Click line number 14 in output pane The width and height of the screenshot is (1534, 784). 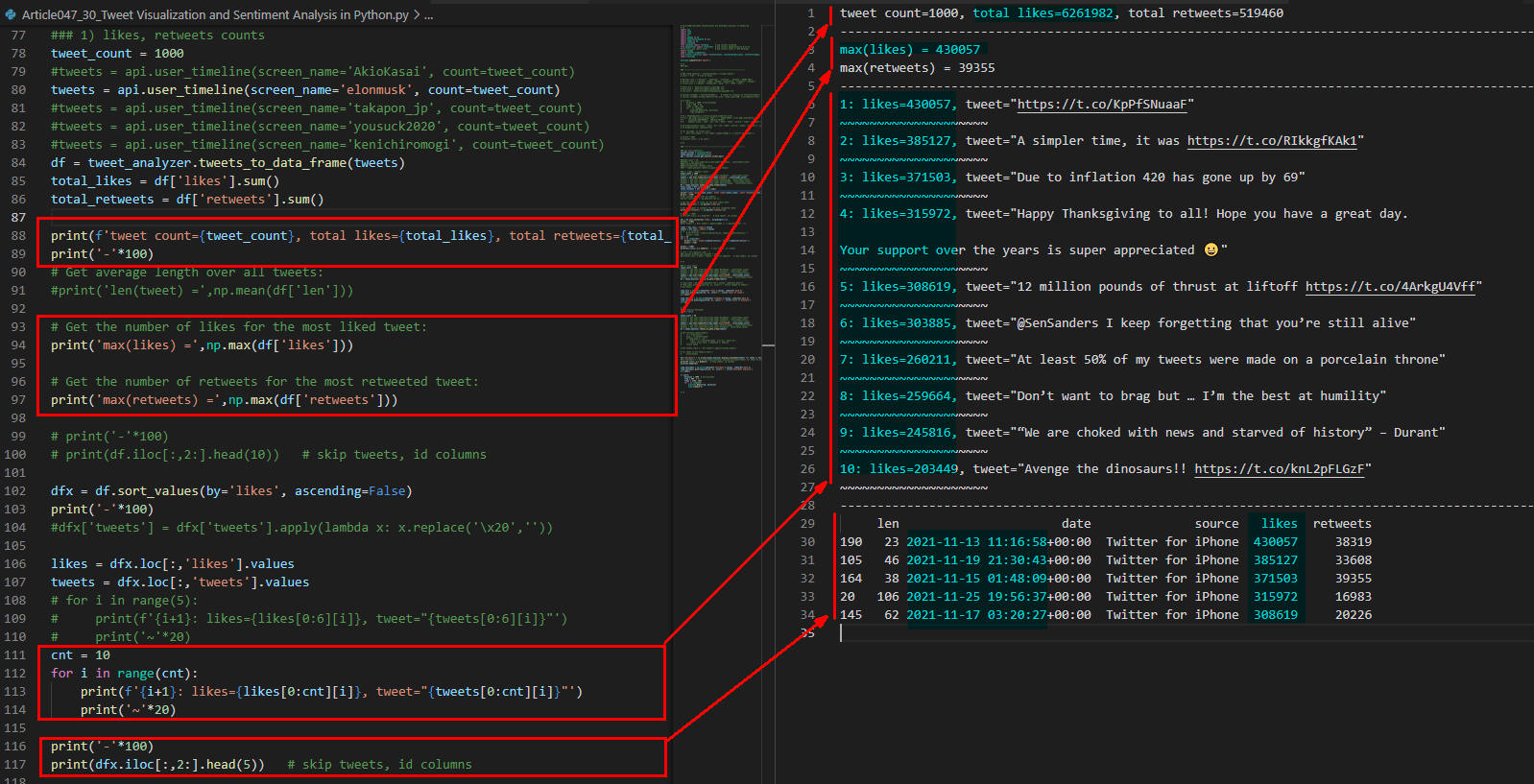(x=807, y=249)
